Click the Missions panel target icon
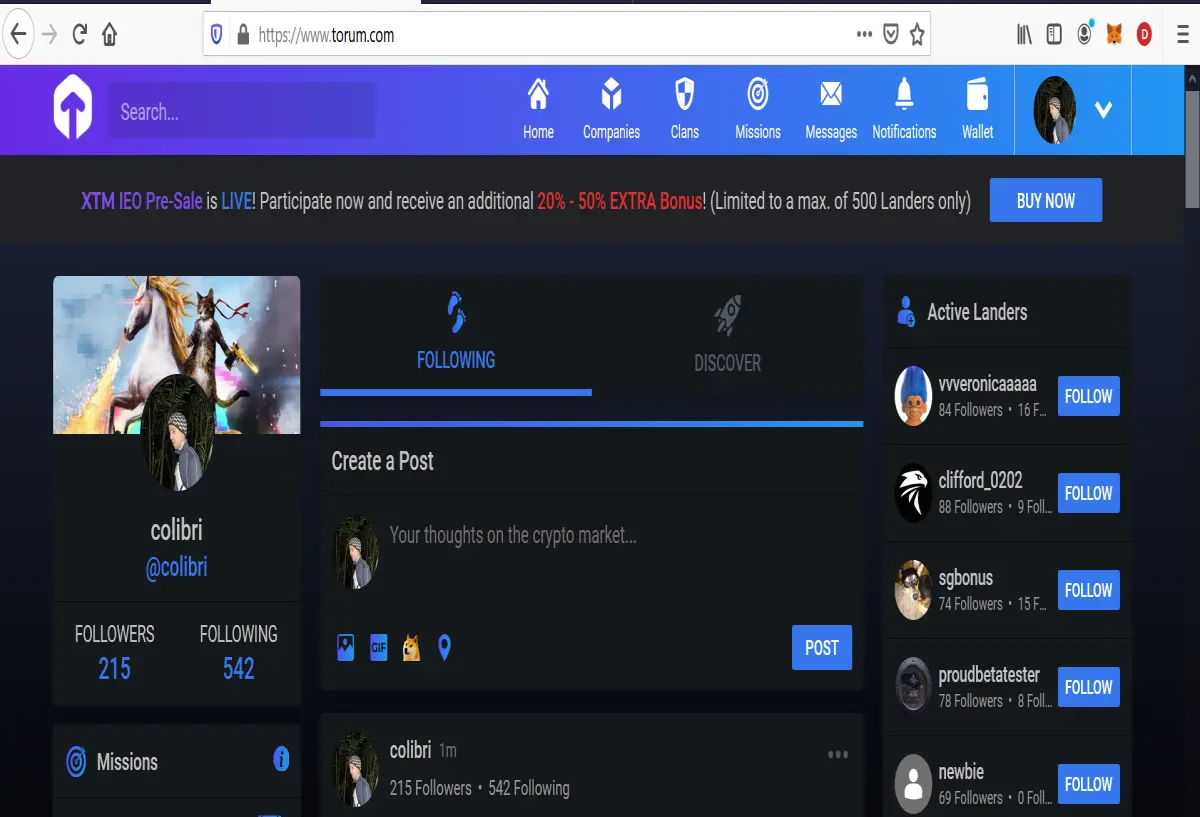Viewport: 1200px width, 817px height. (x=76, y=762)
